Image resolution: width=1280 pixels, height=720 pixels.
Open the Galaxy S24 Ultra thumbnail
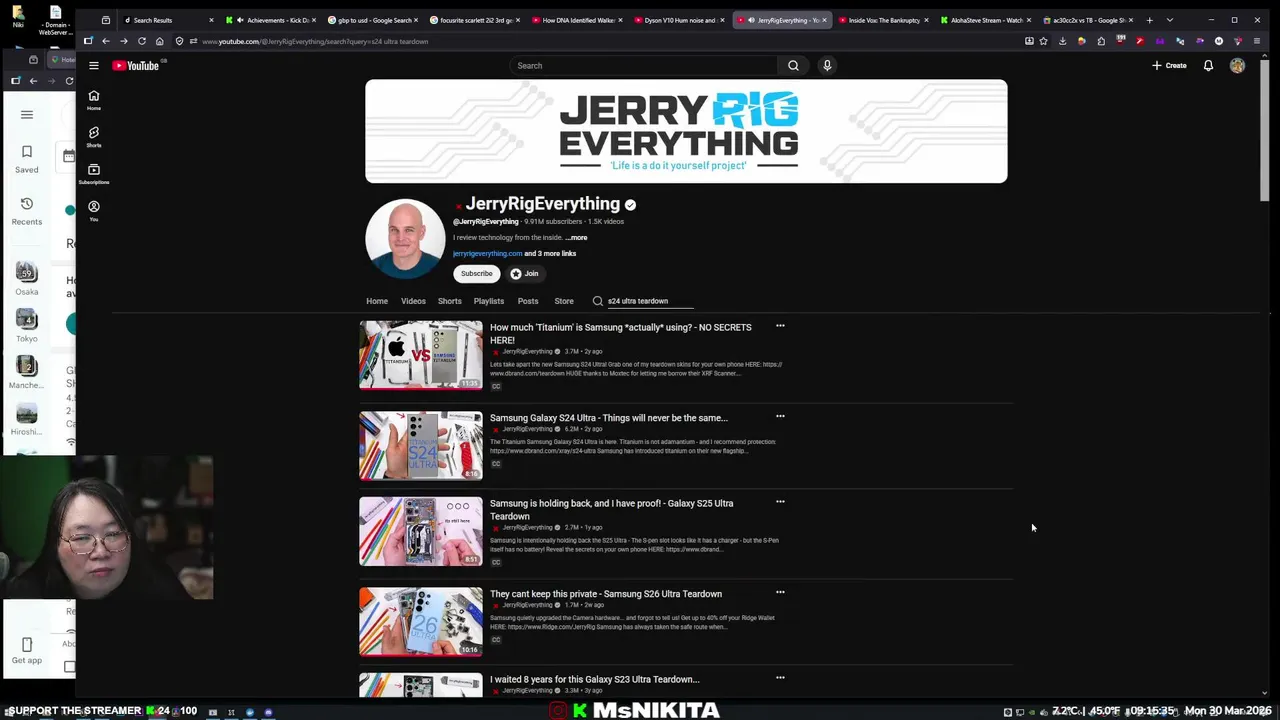[x=421, y=445]
